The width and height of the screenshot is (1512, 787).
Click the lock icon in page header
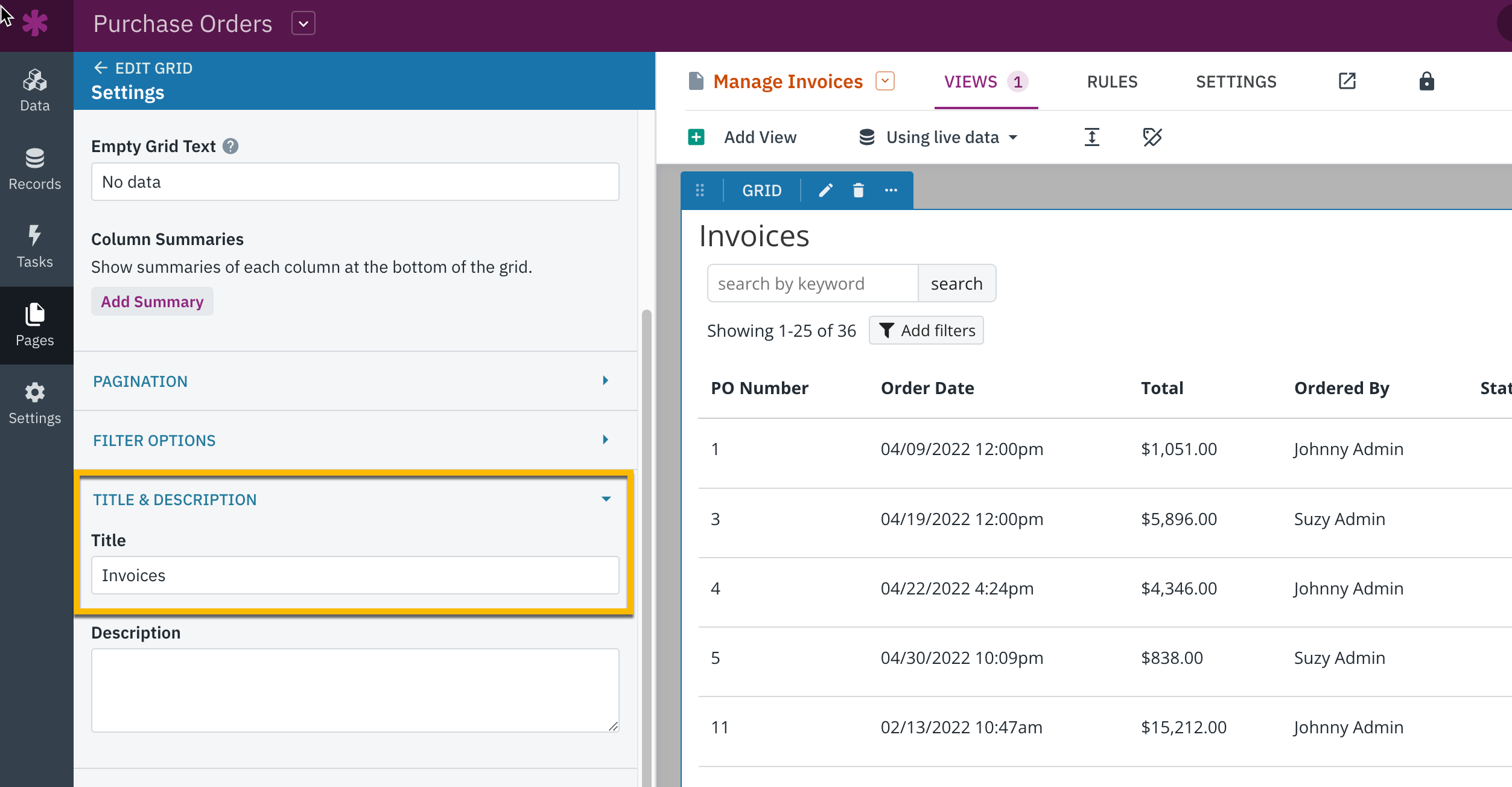pyautogui.click(x=1426, y=81)
